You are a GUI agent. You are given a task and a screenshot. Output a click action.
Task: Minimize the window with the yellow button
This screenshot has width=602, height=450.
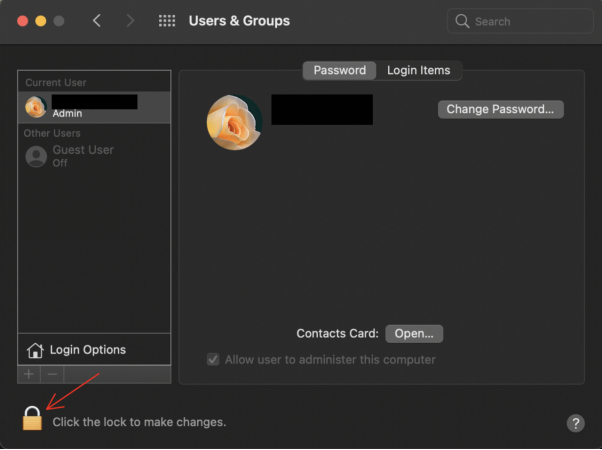[x=40, y=21]
